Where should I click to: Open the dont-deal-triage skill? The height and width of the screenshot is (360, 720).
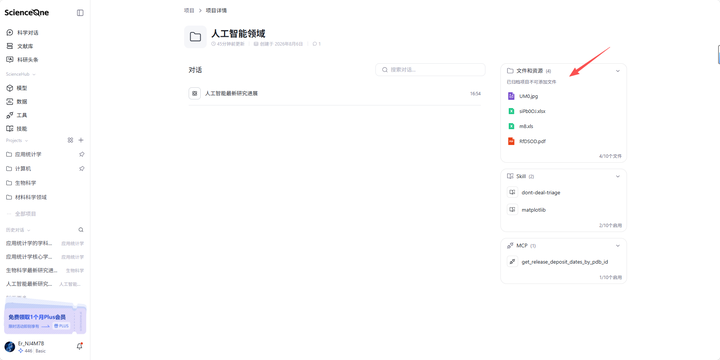[541, 192]
